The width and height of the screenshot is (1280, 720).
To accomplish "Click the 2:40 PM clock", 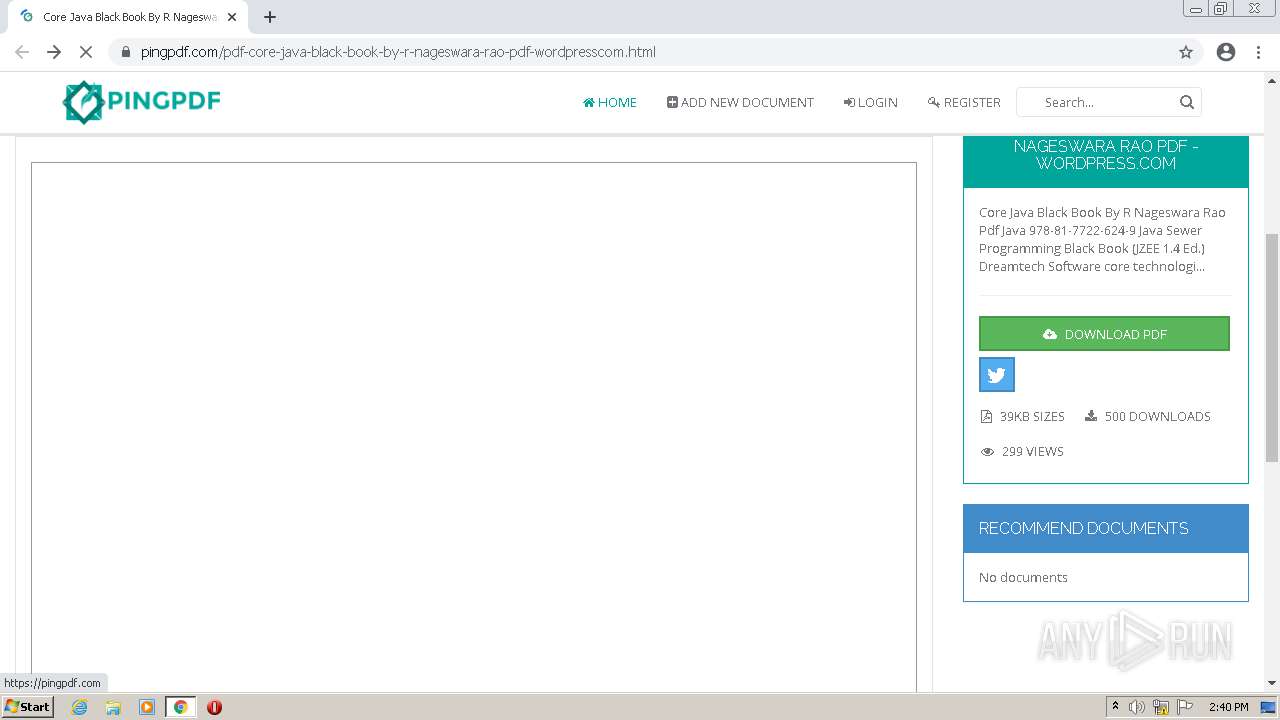I will [1228, 707].
